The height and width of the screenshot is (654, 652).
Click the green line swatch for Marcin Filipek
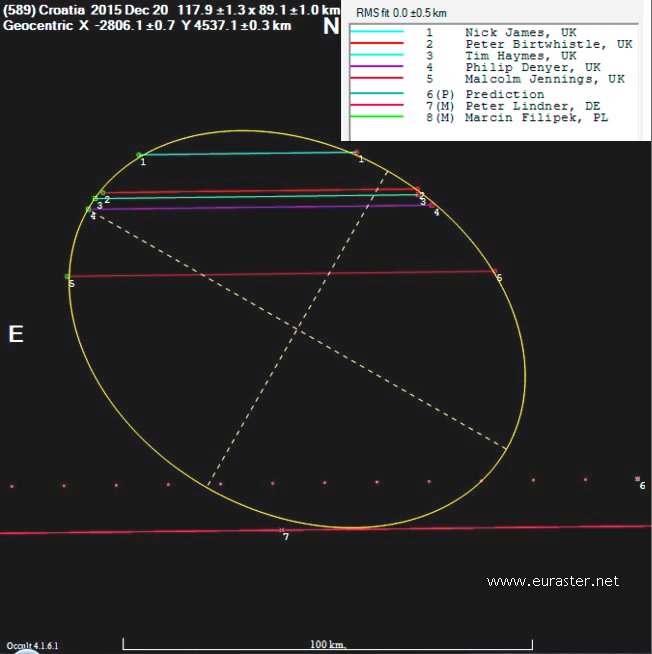click(x=376, y=118)
